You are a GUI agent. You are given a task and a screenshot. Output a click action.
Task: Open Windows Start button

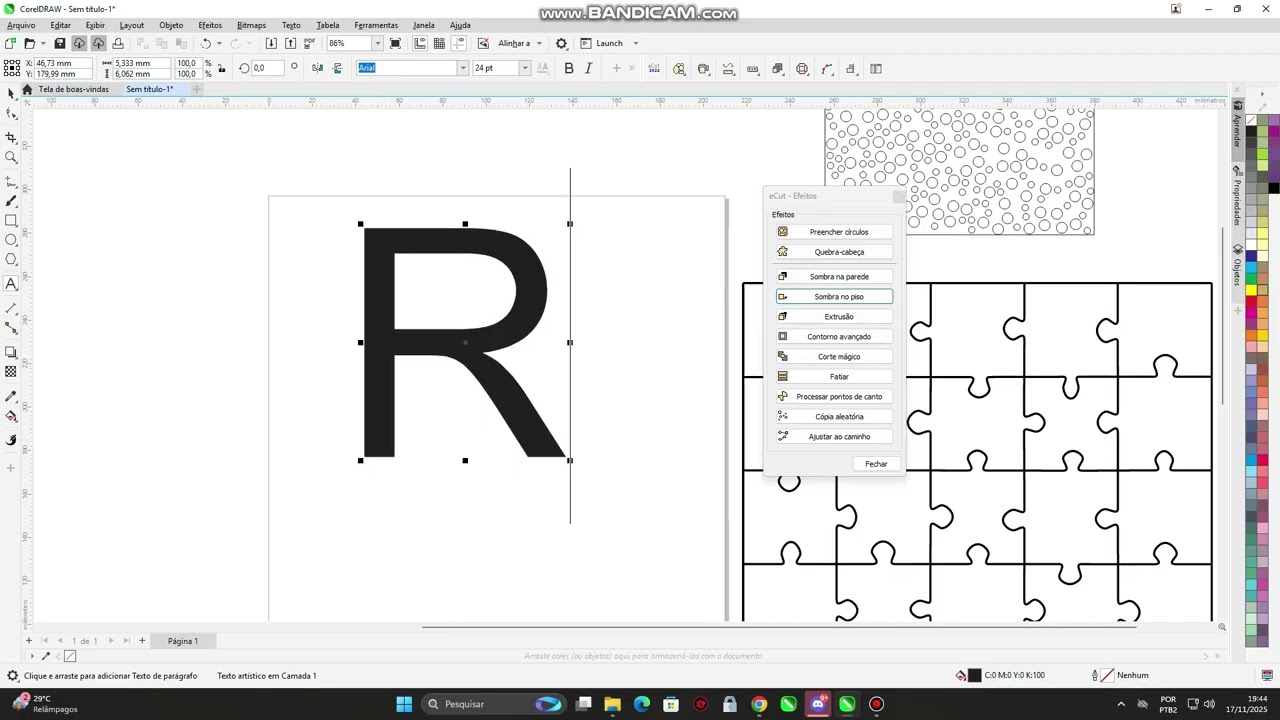404,704
